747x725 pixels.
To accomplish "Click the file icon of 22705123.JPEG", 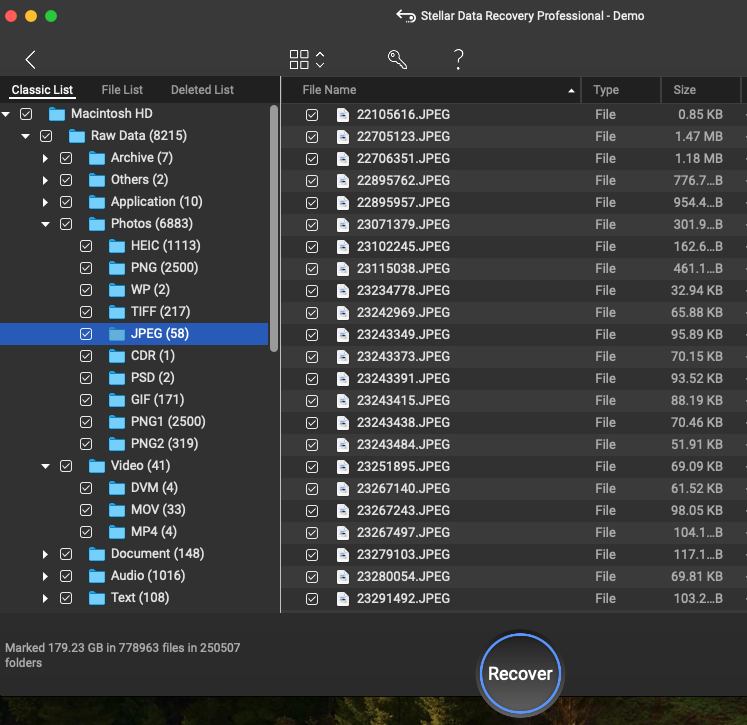I will [x=343, y=137].
